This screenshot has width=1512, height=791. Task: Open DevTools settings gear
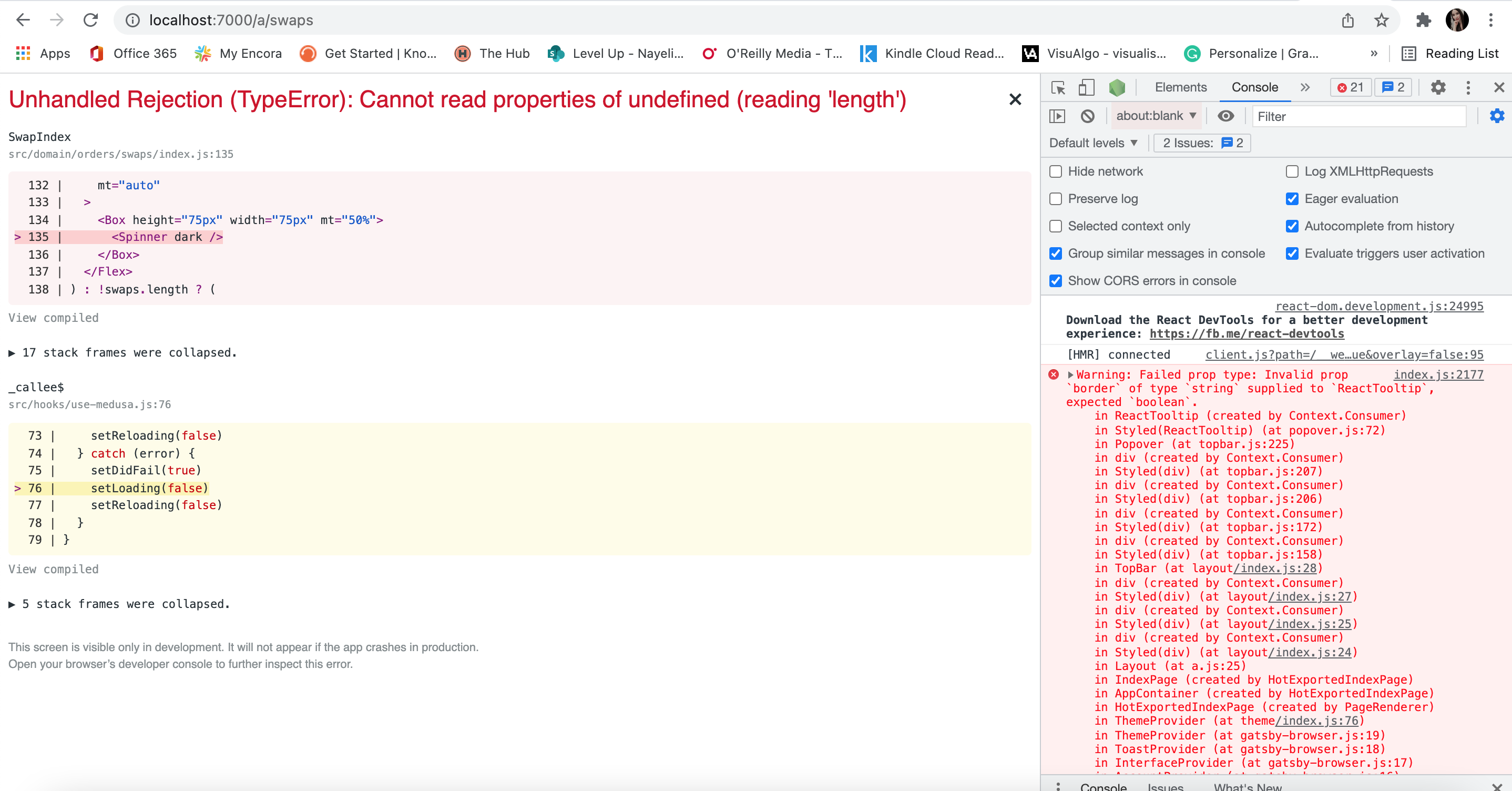coord(1438,87)
